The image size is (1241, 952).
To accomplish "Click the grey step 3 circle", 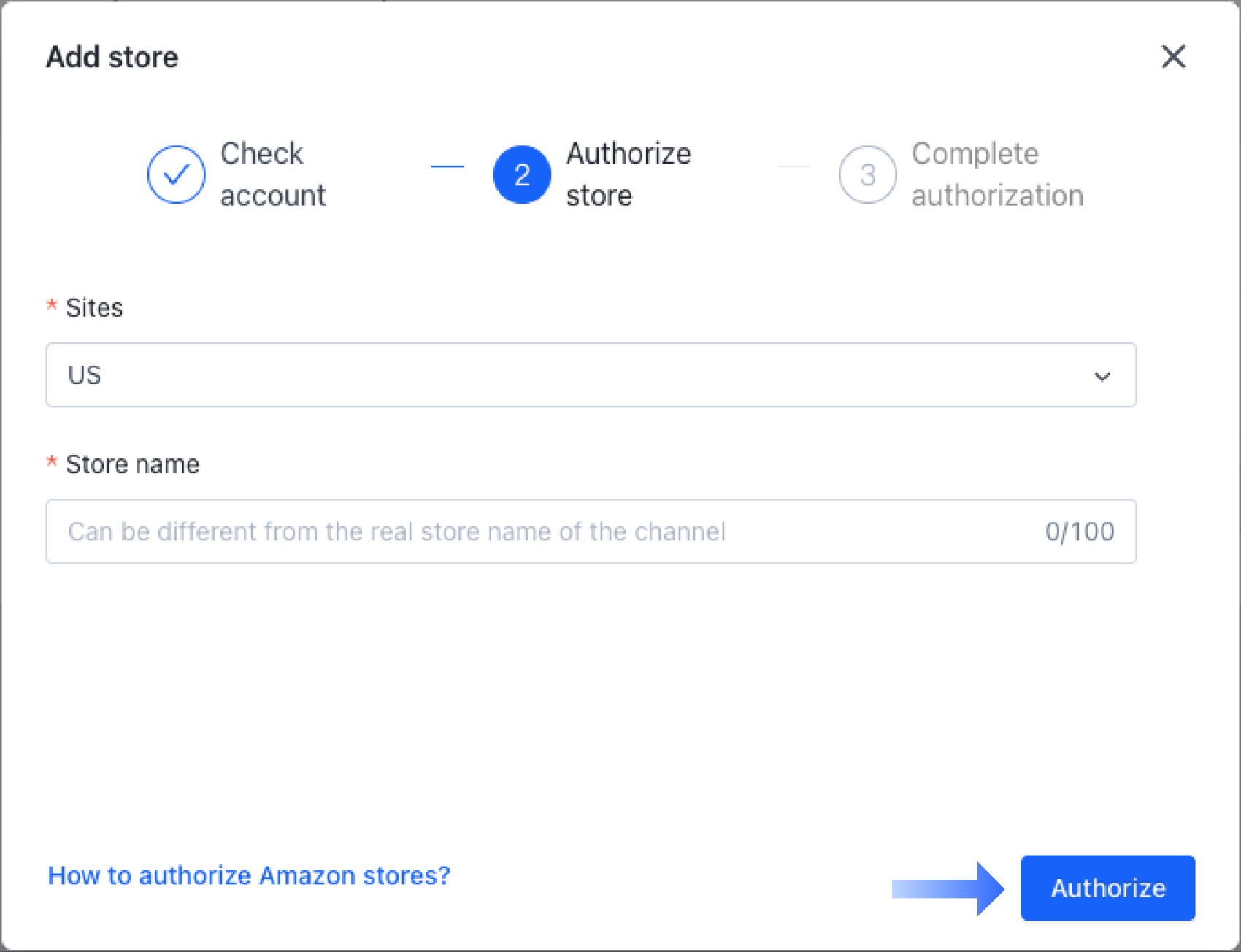I will pyautogui.click(x=867, y=174).
